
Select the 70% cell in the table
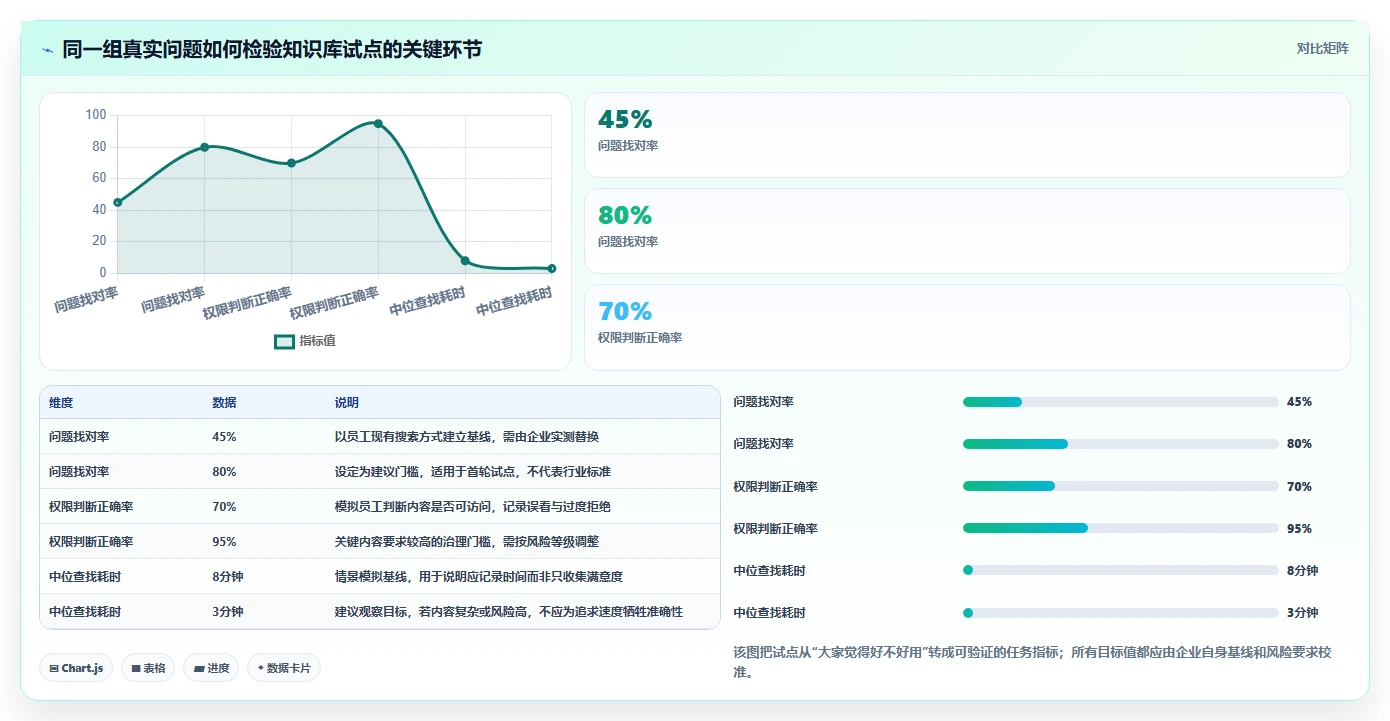click(x=224, y=507)
